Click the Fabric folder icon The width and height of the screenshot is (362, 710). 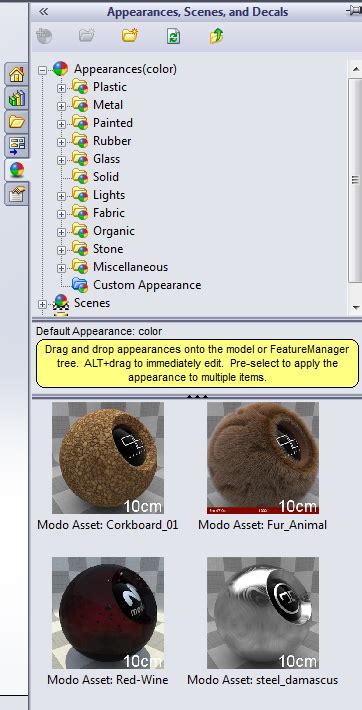click(x=80, y=212)
